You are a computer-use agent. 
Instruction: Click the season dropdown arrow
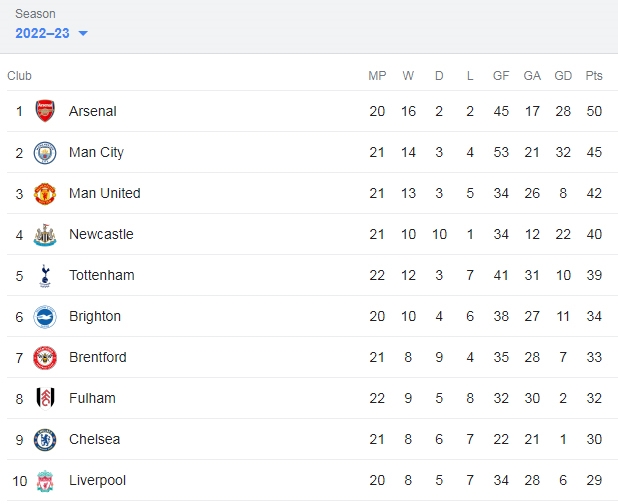pos(83,34)
